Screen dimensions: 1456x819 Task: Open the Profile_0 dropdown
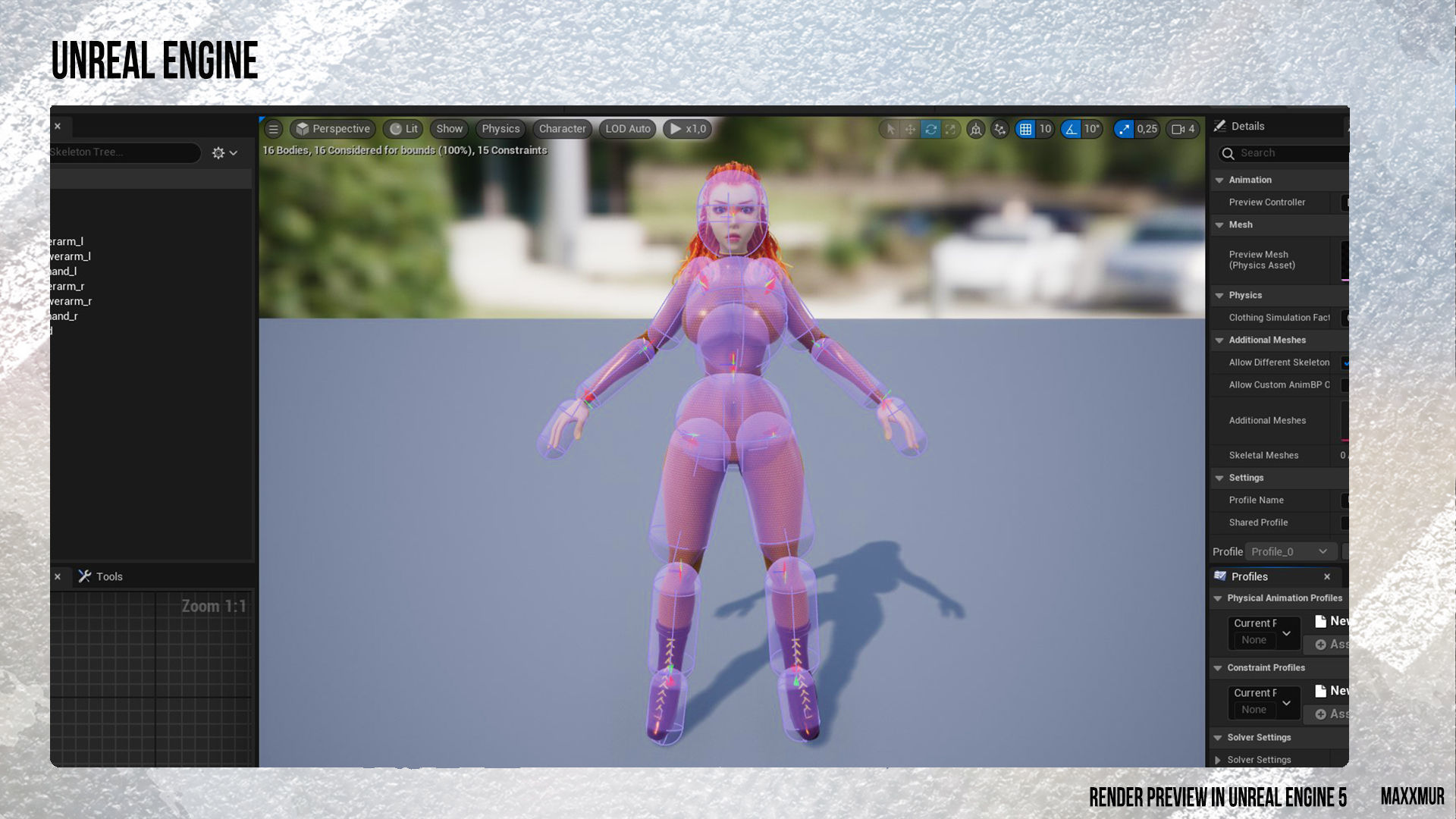[1289, 551]
